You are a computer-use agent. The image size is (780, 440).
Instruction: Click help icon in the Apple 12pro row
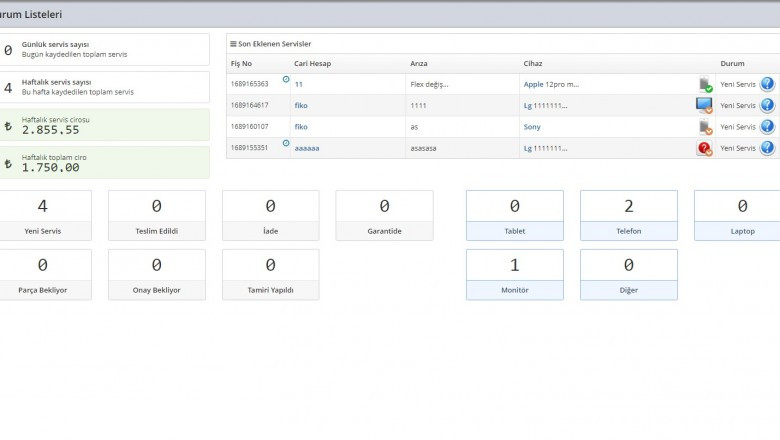[x=767, y=84]
